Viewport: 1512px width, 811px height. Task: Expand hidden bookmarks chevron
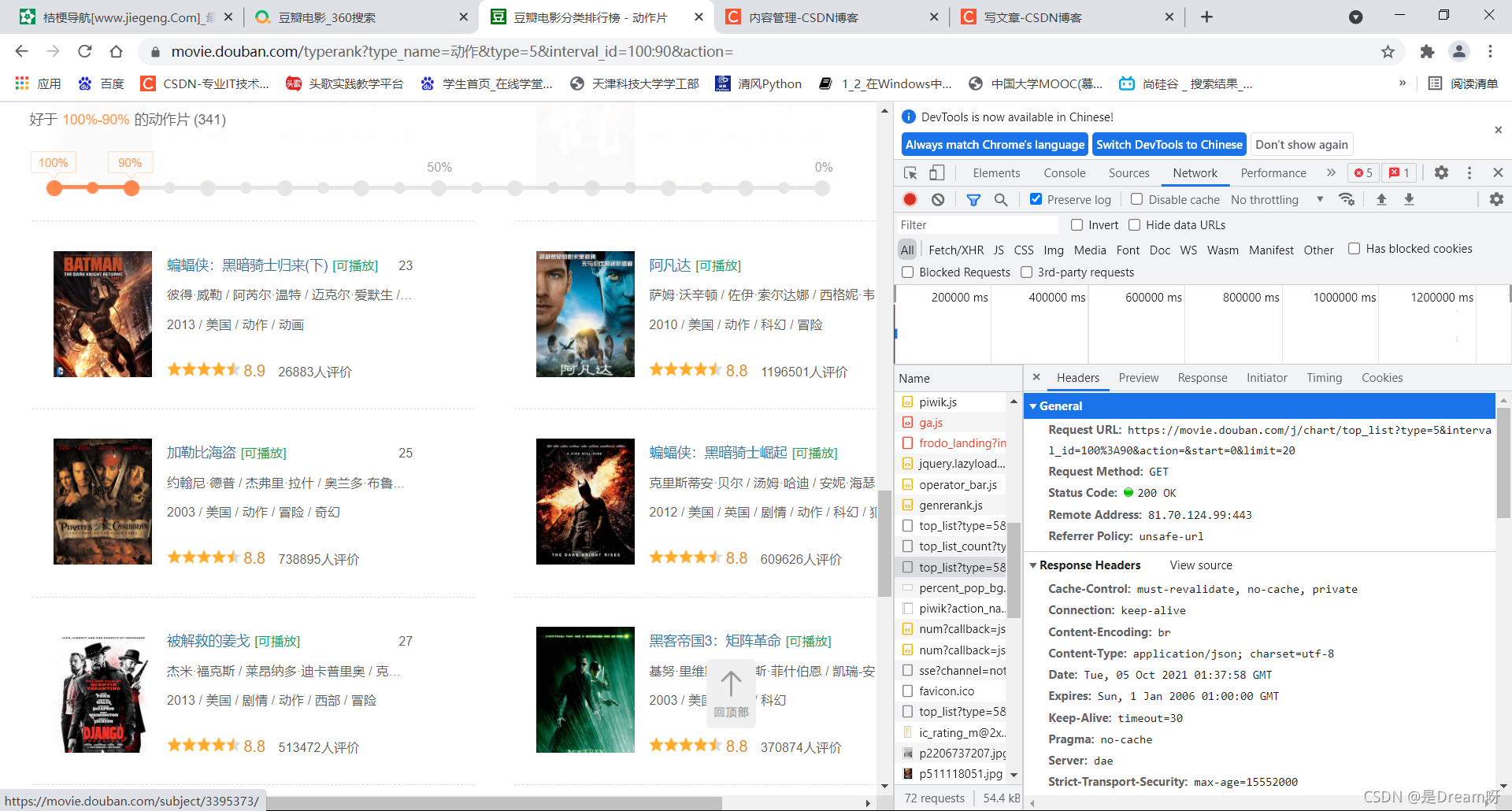pos(1402,83)
